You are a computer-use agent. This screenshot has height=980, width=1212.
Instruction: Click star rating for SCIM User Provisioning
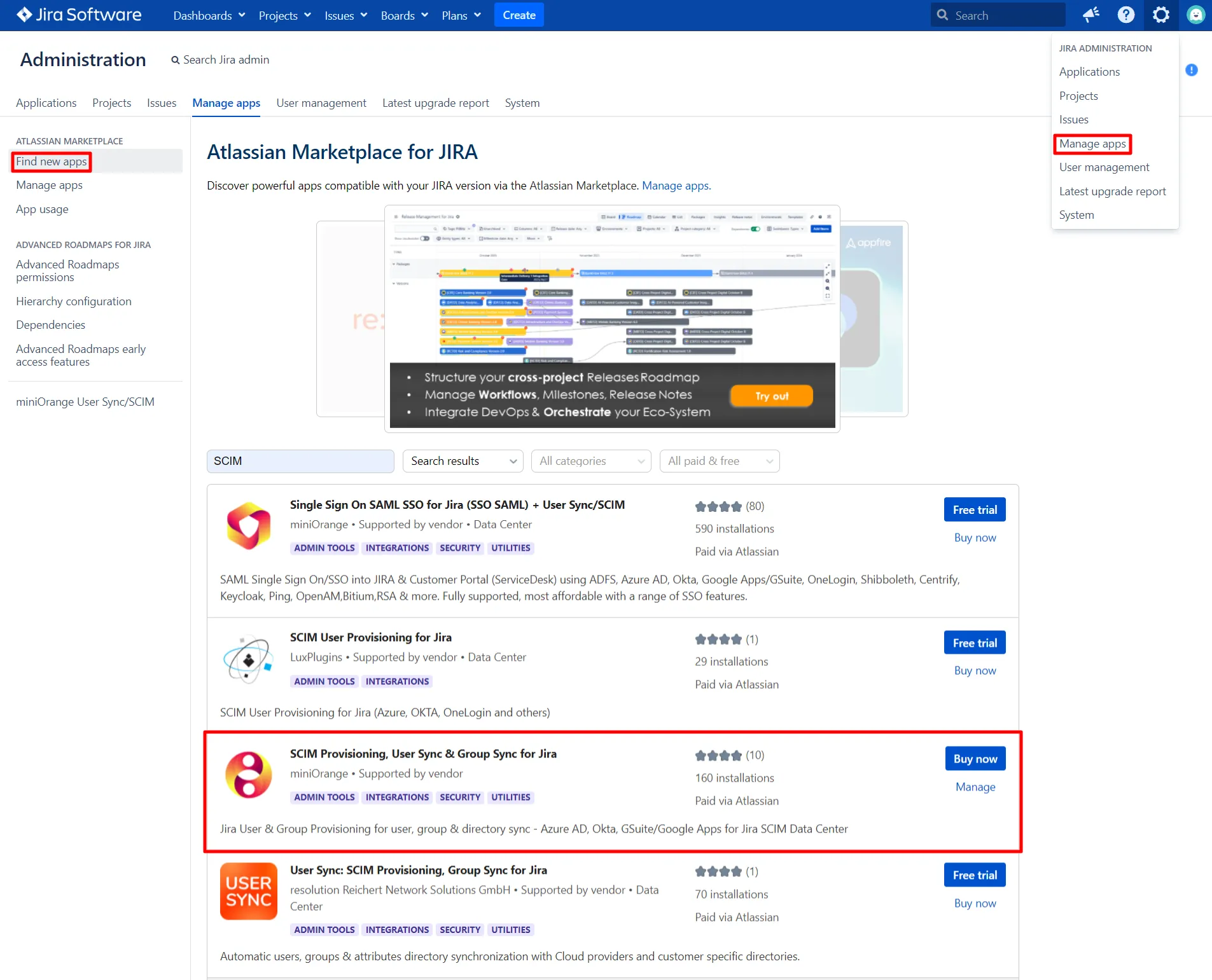[718, 639]
